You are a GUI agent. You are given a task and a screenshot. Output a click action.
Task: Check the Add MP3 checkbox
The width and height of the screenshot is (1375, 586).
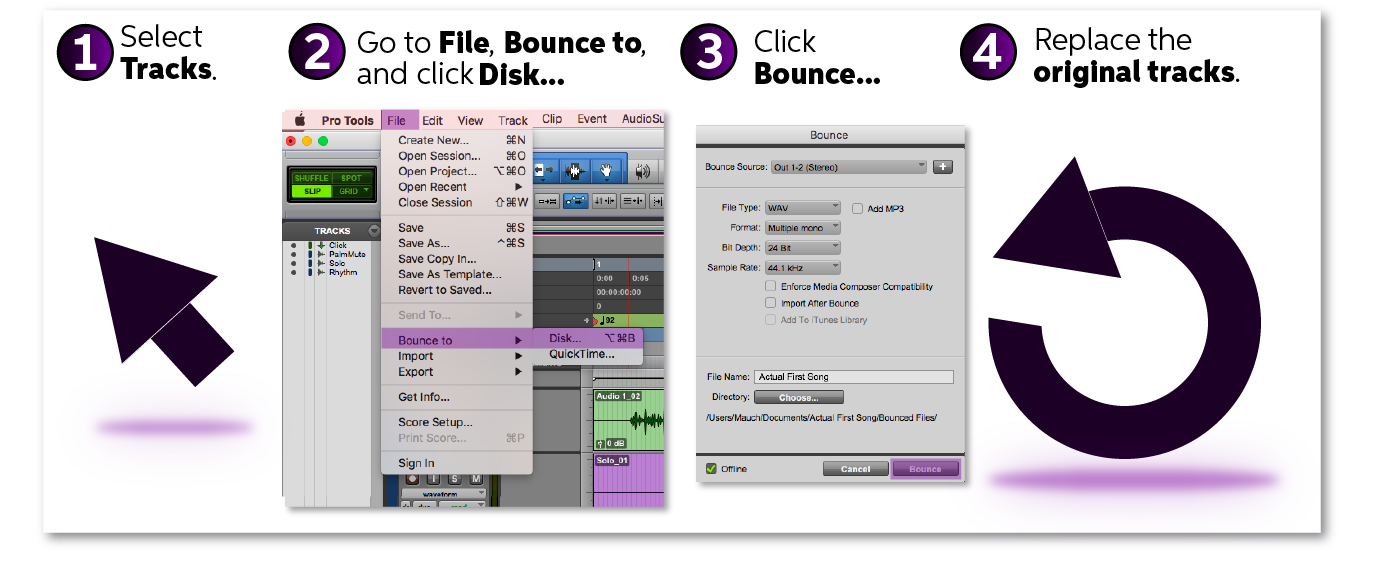[x=857, y=209]
